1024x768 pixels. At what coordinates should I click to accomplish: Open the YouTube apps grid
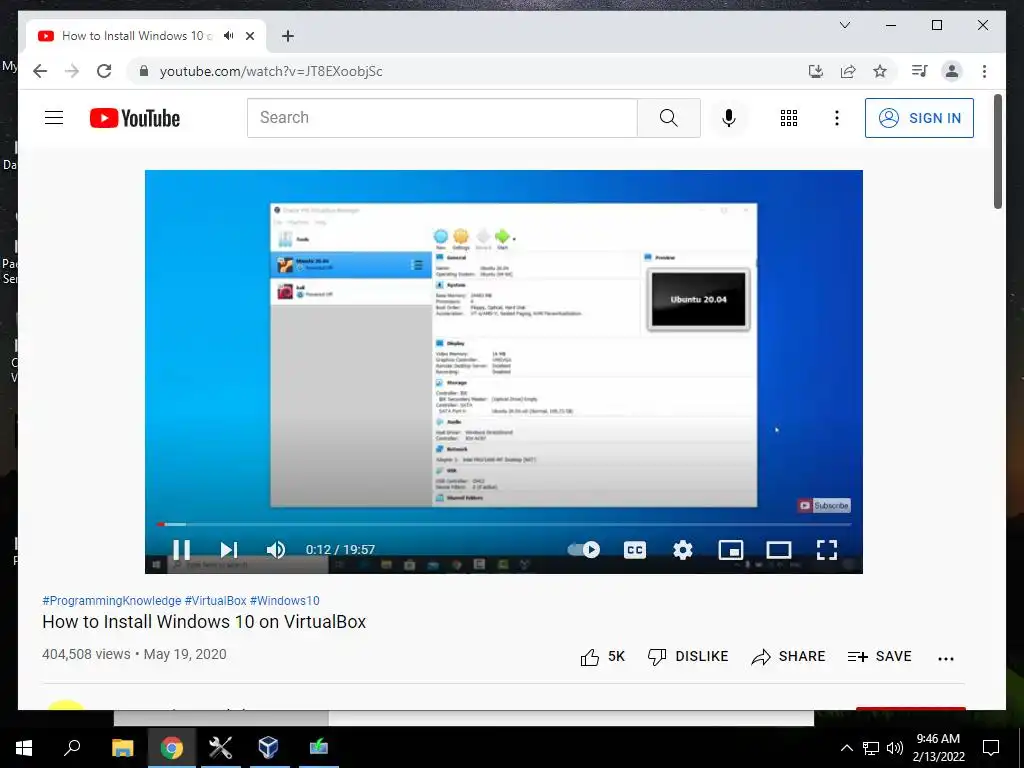click(789, 118)
